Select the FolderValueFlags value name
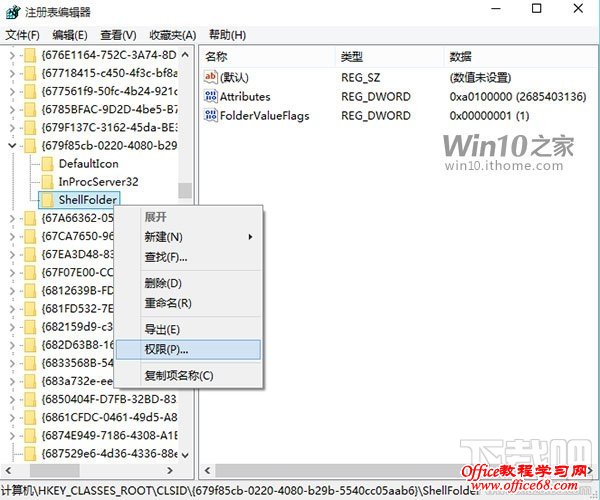 coord(264,116)
